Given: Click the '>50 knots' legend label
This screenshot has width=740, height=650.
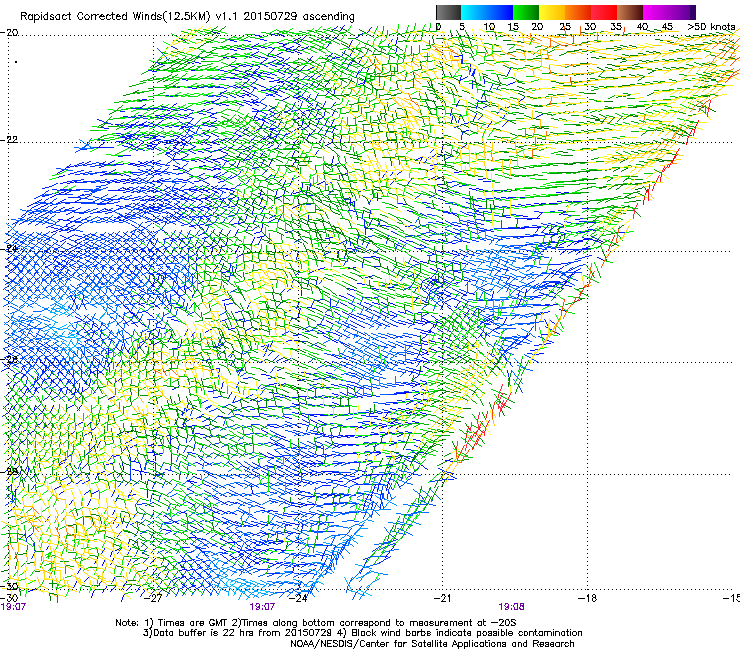Looking at the screenshot, I should 711,27.
